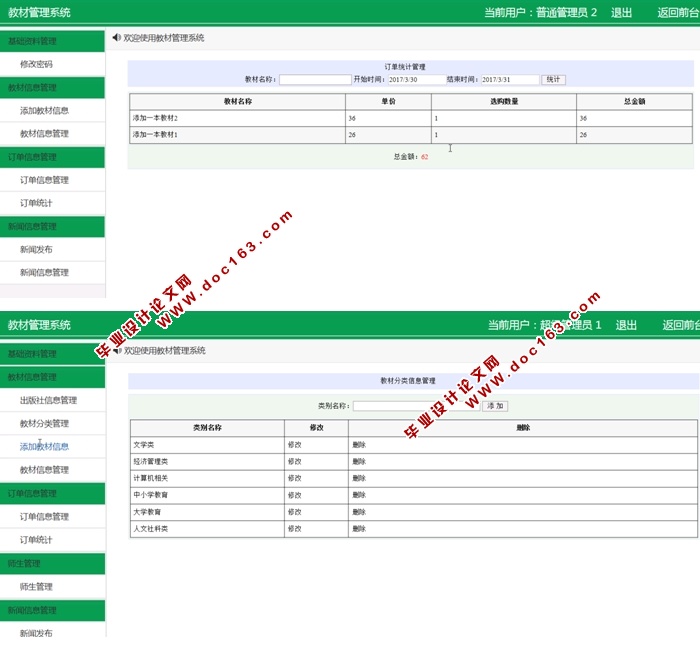Image resolution: width=700 pixels, height=655 pixels.
Task: Focus the 类别名称 input field
Action: pyautogui.click(x=417, y=406)
